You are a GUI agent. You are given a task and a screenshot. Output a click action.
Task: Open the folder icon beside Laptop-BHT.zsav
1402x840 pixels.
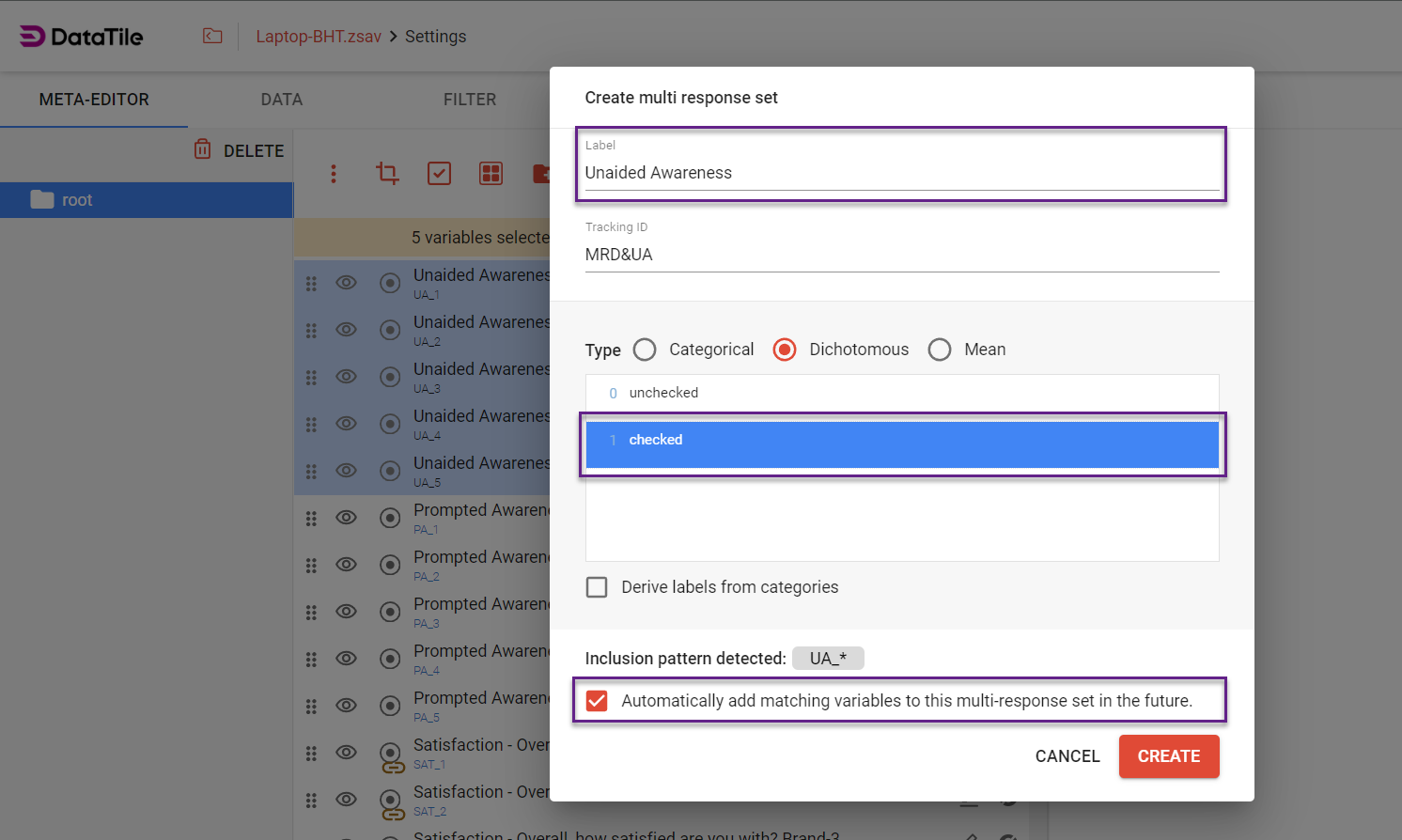point(212,36)
